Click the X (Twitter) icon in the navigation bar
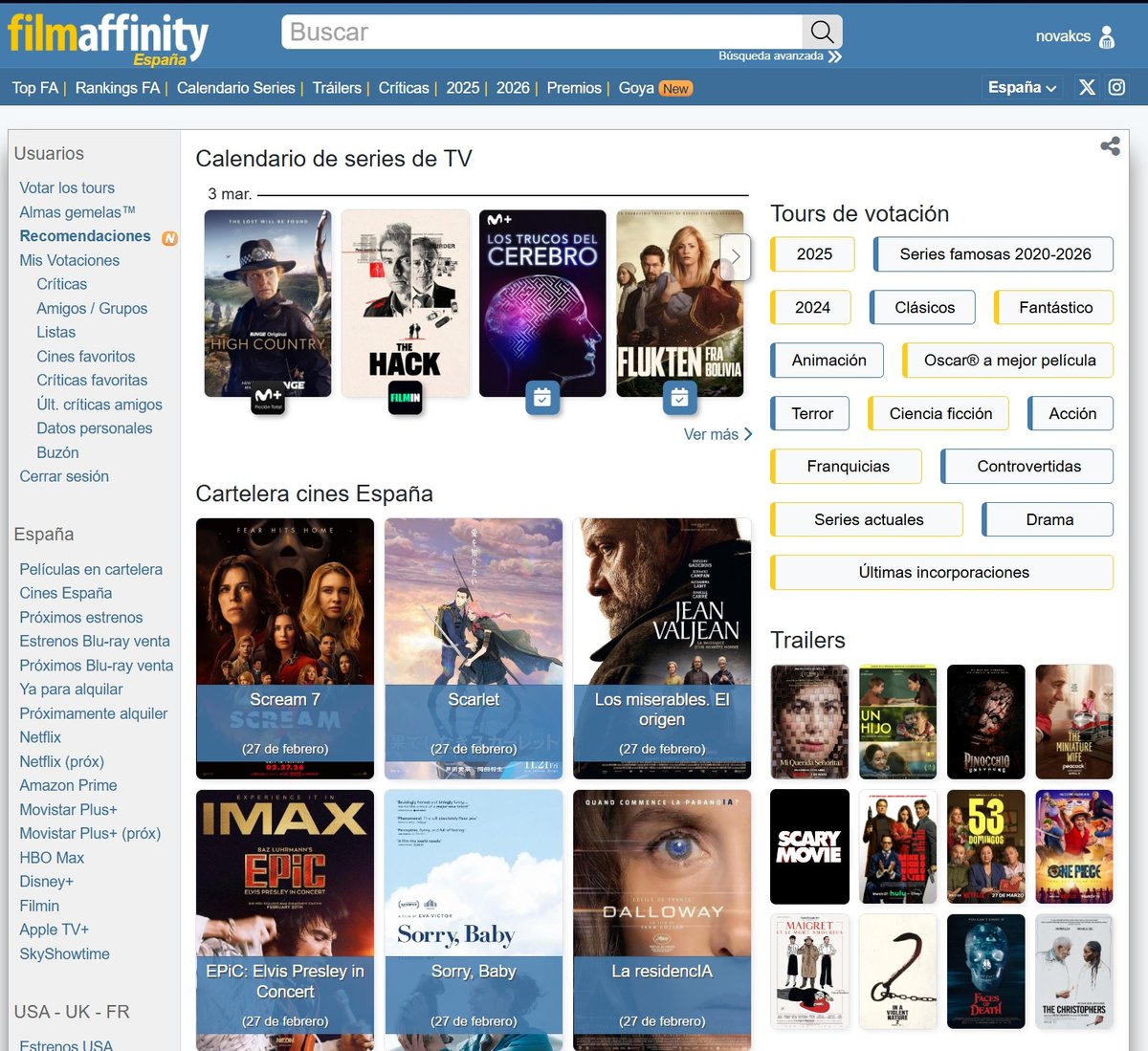This screenshot has height=1051, width=1148. coord(1087,87)
